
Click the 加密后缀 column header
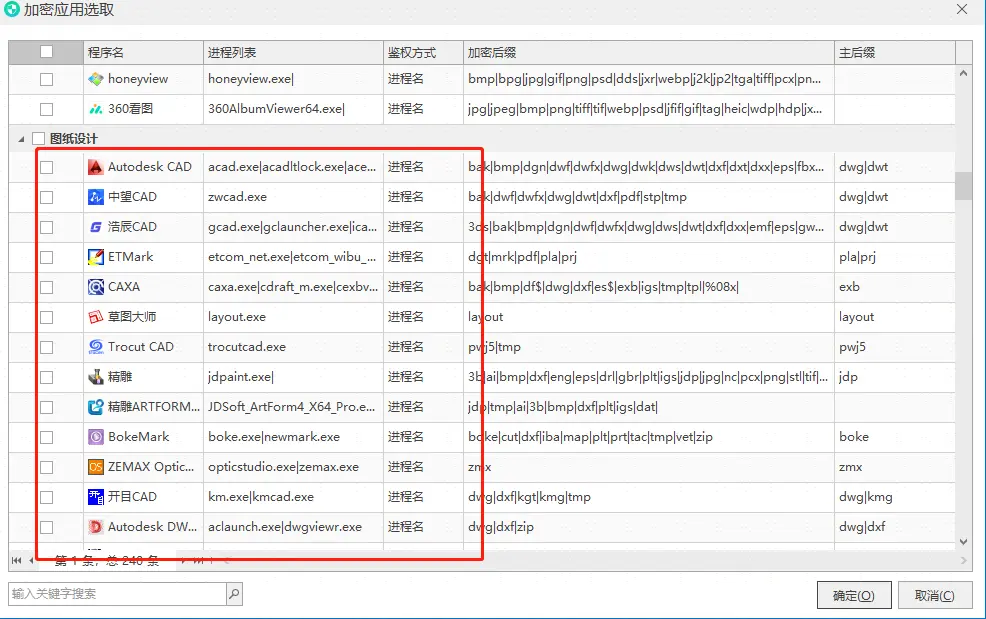click(x=649, y=52)
